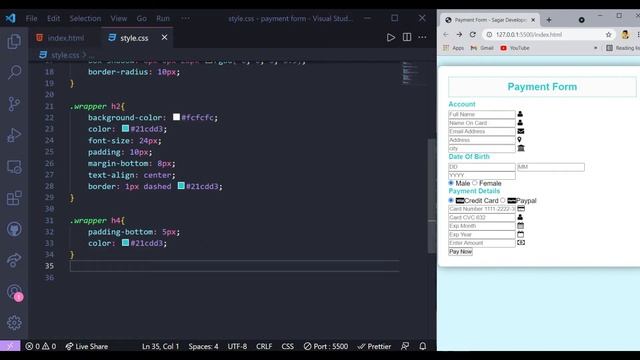Image resolution: width=640 pixels, height=360 pixels.
Task: Open the Gmail bookmark
Action: (x=482, y=48)
